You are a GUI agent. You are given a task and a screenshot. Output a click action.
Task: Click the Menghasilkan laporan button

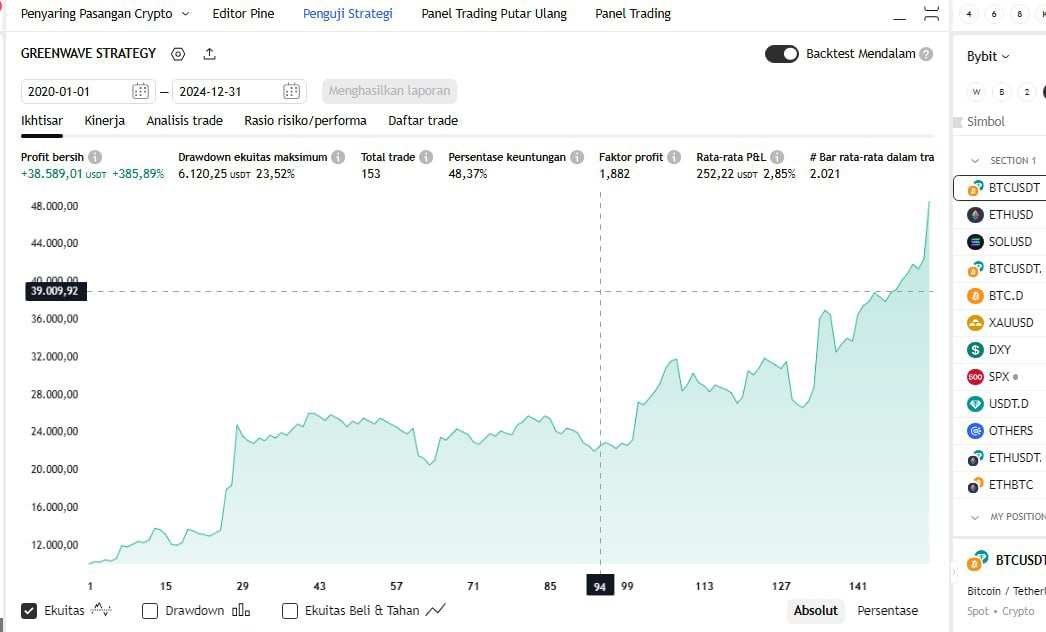click(390, 91)
